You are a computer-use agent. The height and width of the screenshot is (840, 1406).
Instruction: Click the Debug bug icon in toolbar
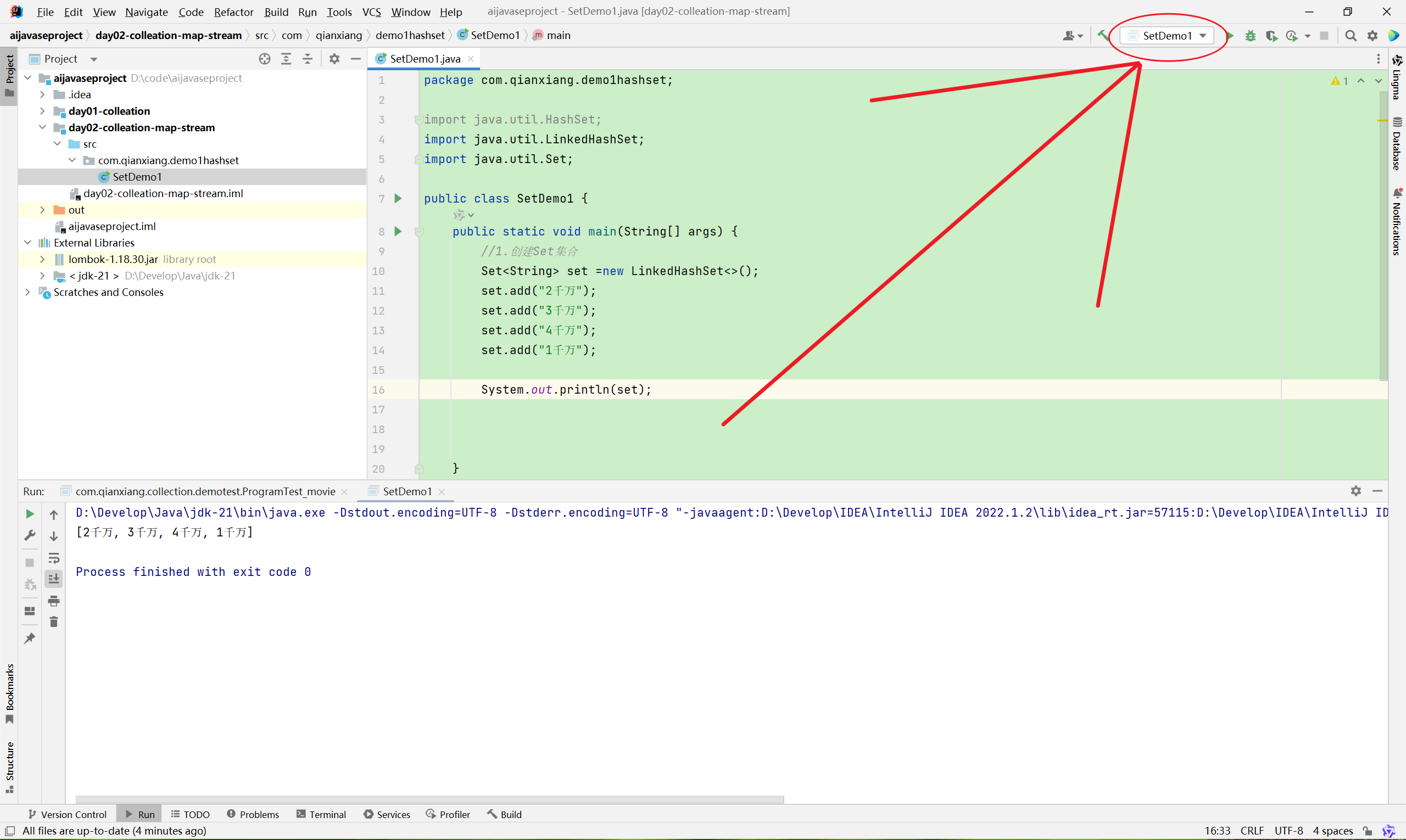[x=1250, y=36]
